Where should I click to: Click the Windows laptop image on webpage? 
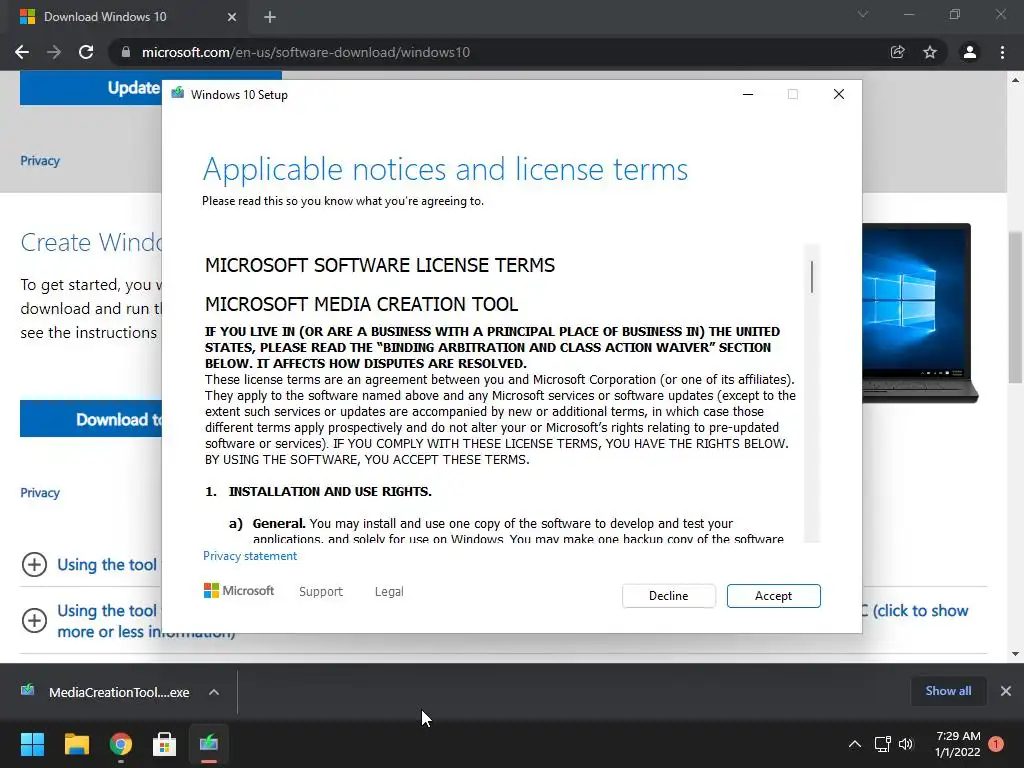point(920,313)
